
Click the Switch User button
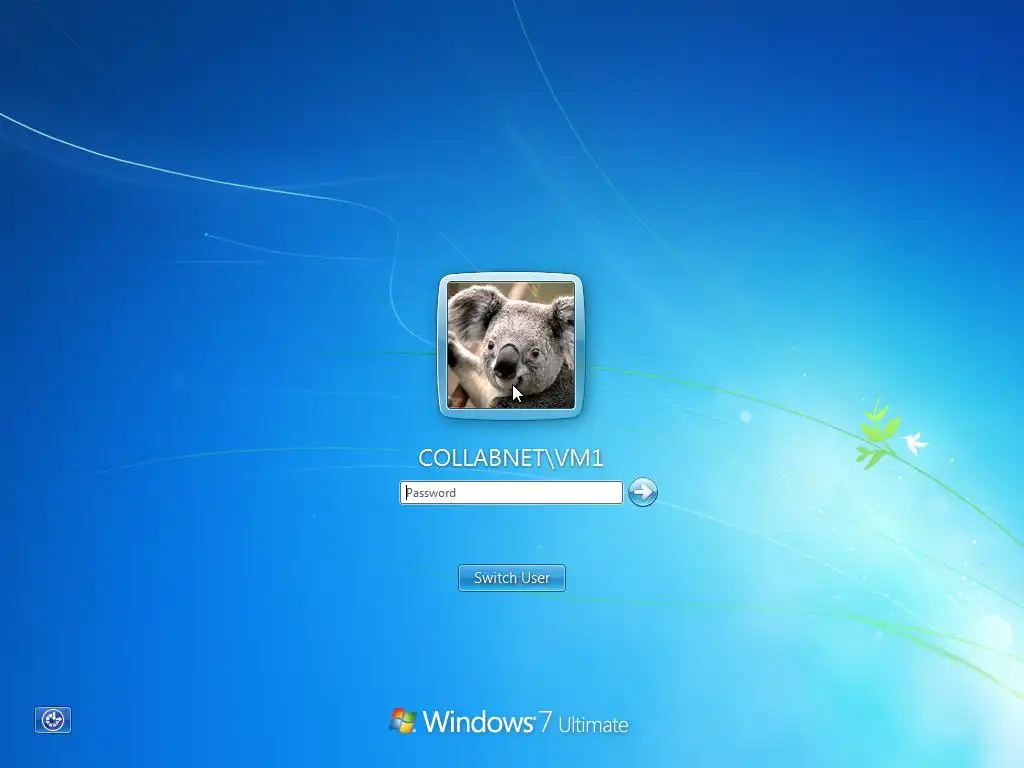pyautogui.click(x=512, y=578)
